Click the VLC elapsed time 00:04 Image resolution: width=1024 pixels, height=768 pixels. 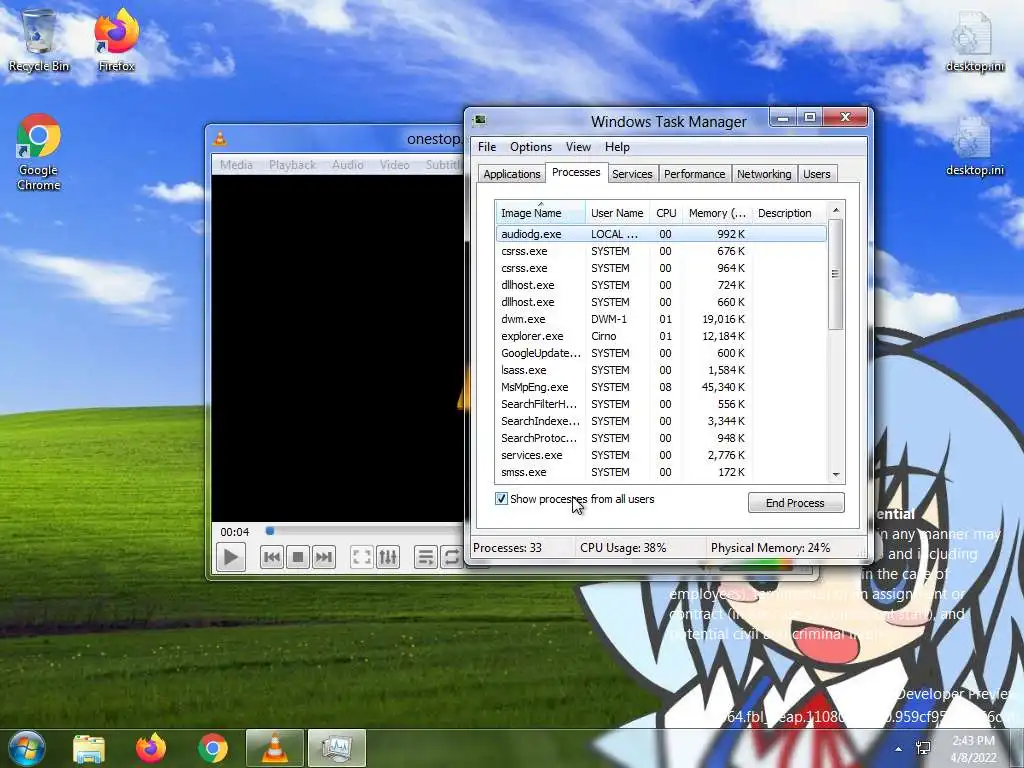pos(234,532)
